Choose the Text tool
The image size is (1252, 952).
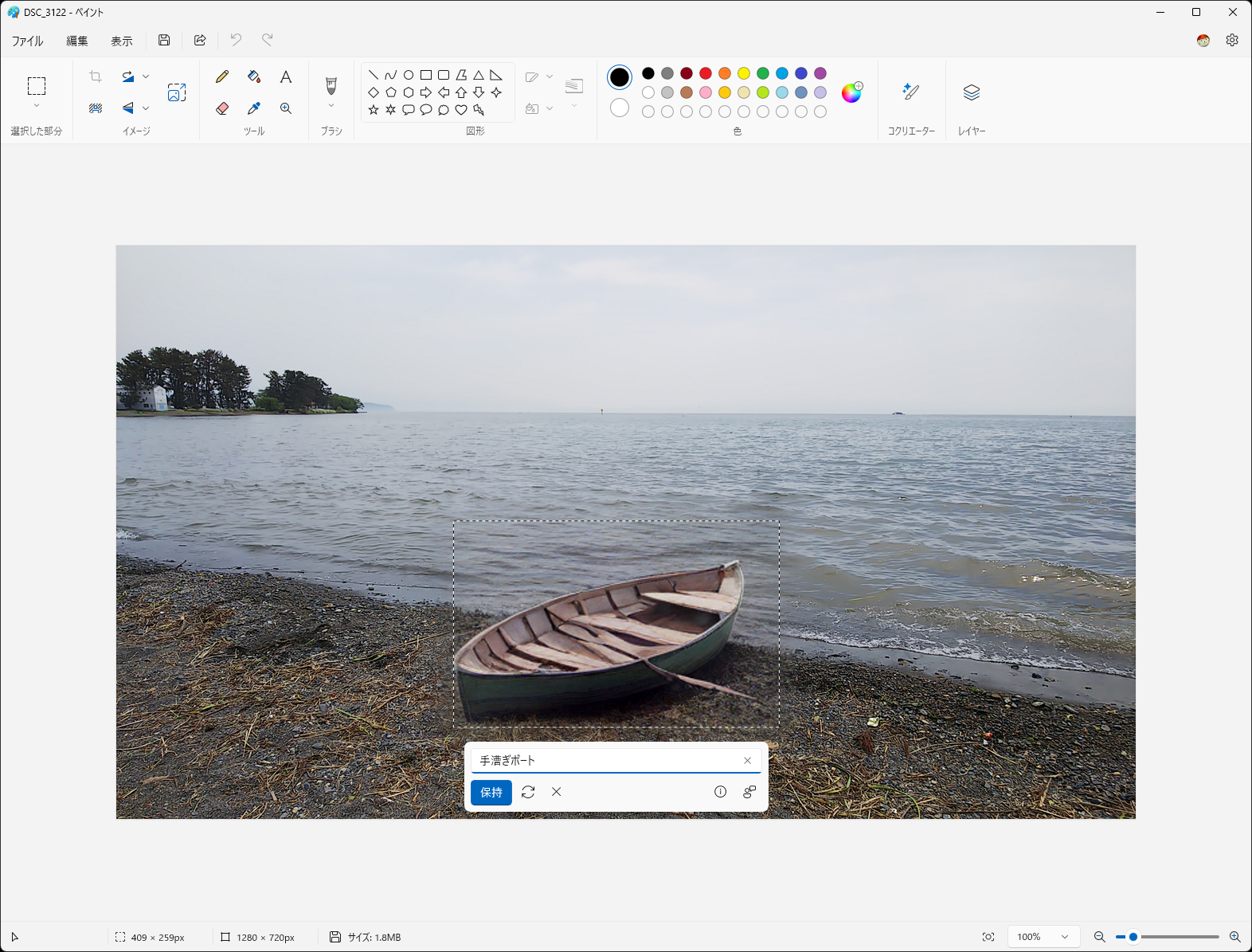click(x=286, y=76)
